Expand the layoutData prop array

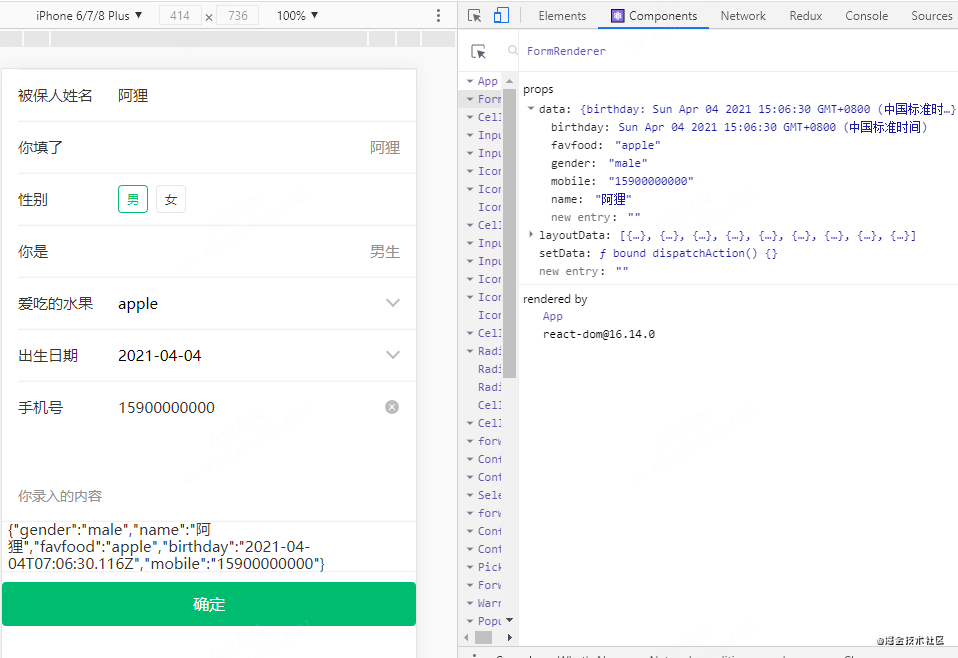coord(531,235)
